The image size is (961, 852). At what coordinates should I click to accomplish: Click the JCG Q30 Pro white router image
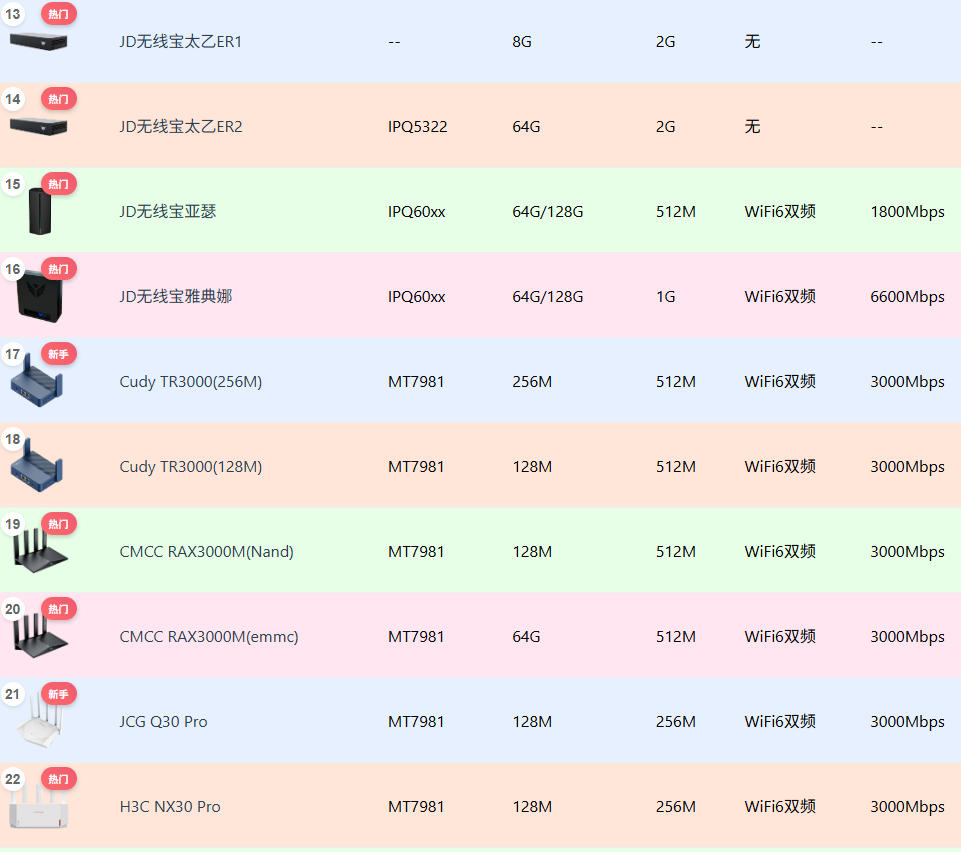[40, 721]
